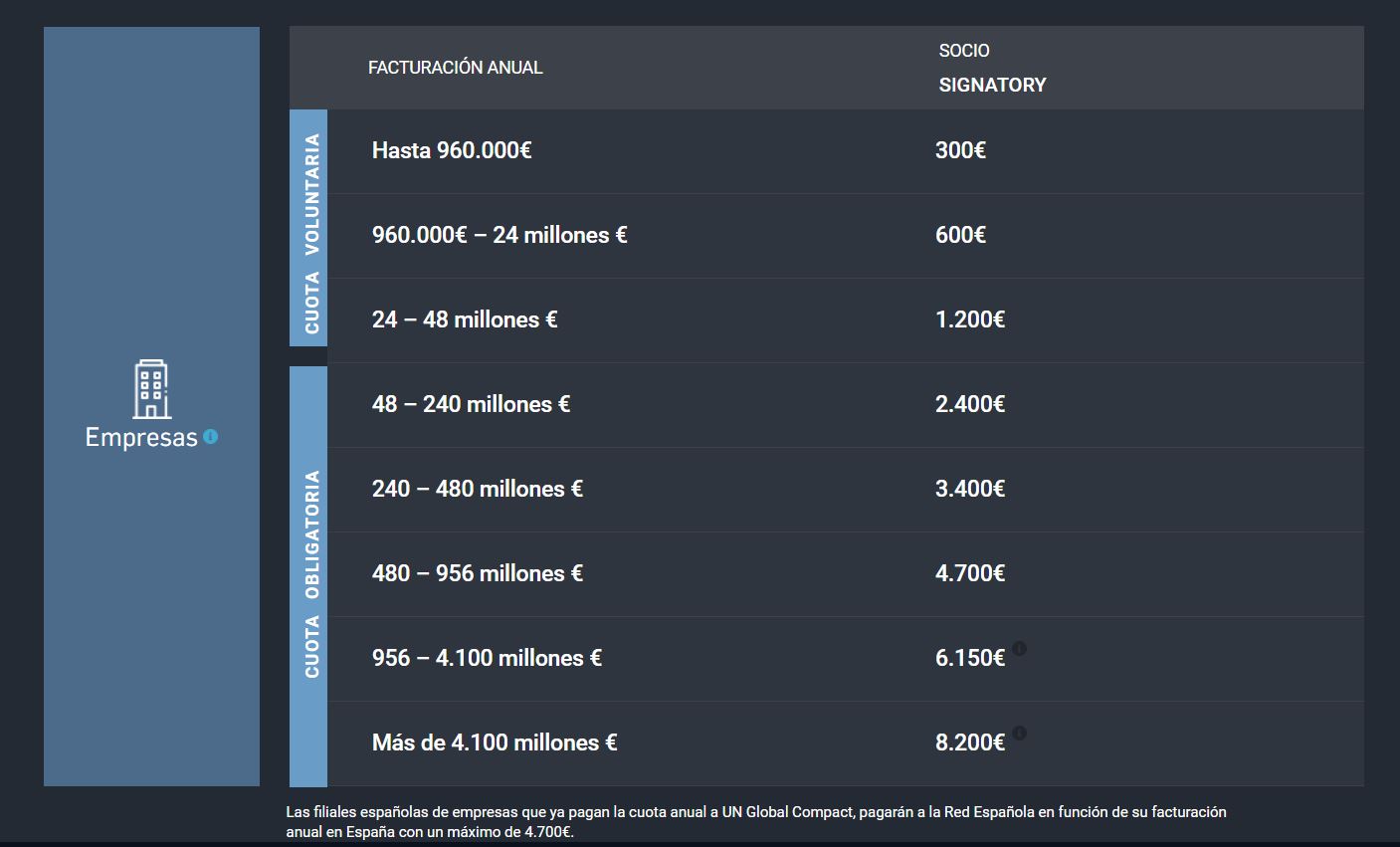This screenshot has width=1400, height=847.
Task: Click the CUOTA OBLIGATORIA vertical label
Action: [x=311, y=573]
